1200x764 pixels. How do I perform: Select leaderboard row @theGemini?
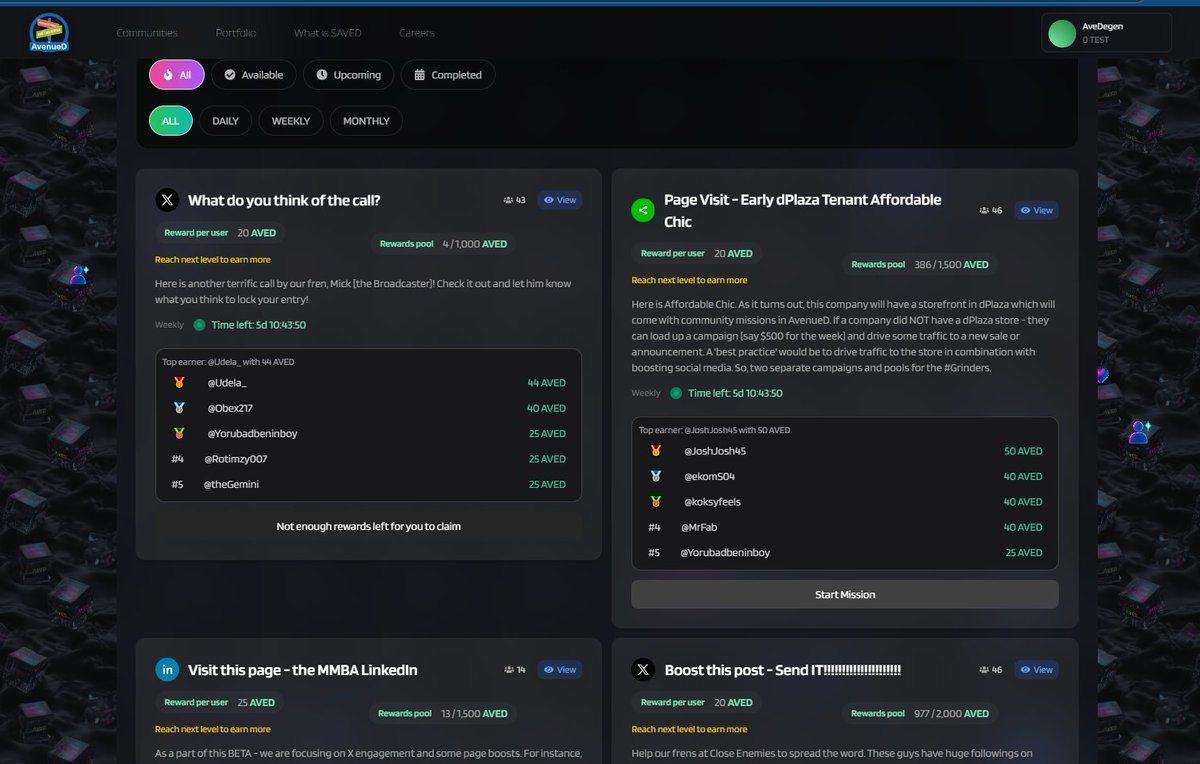(x=368, y=484)
